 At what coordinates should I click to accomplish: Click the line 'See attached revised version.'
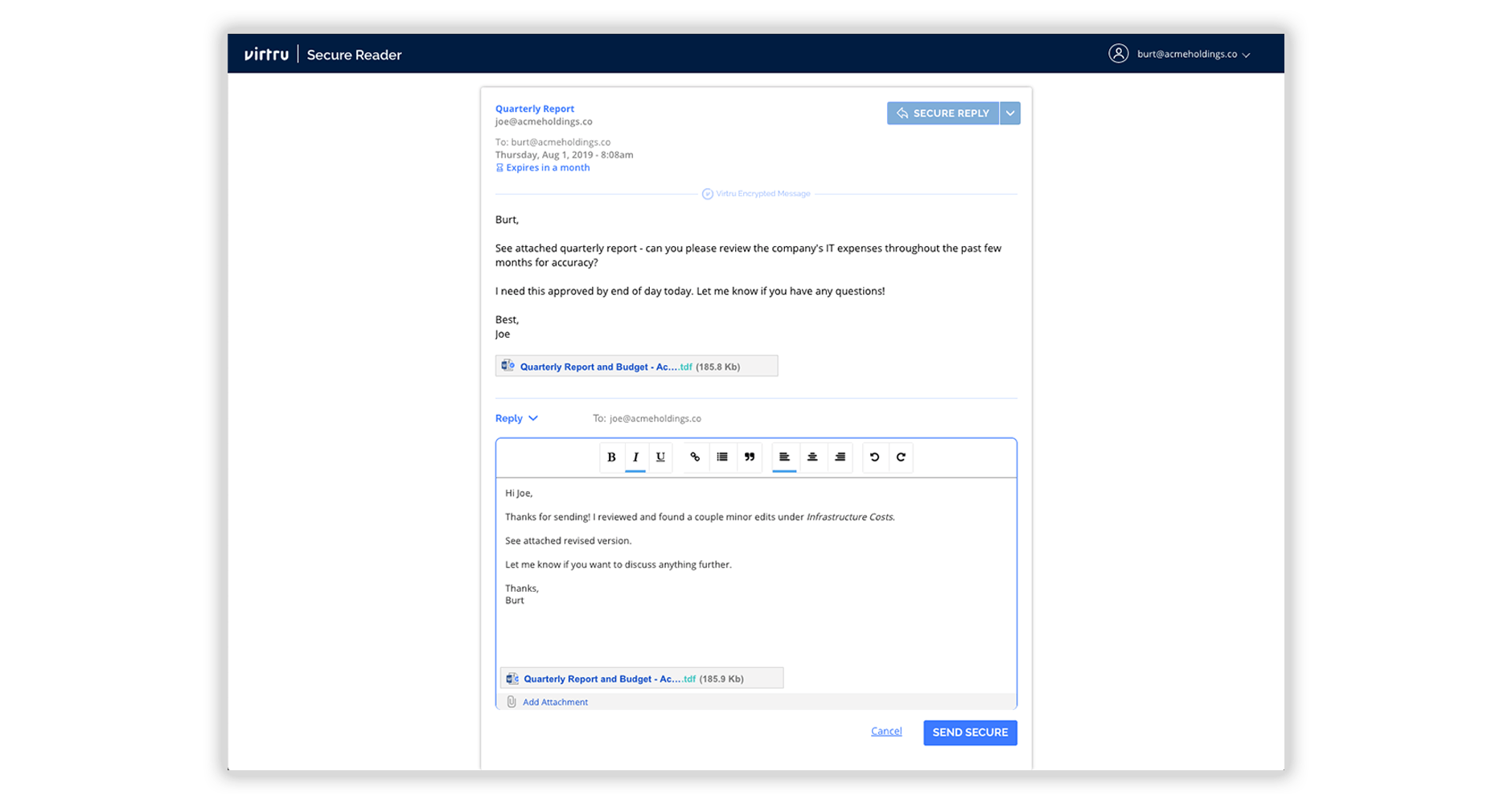(x=569, y=540)
